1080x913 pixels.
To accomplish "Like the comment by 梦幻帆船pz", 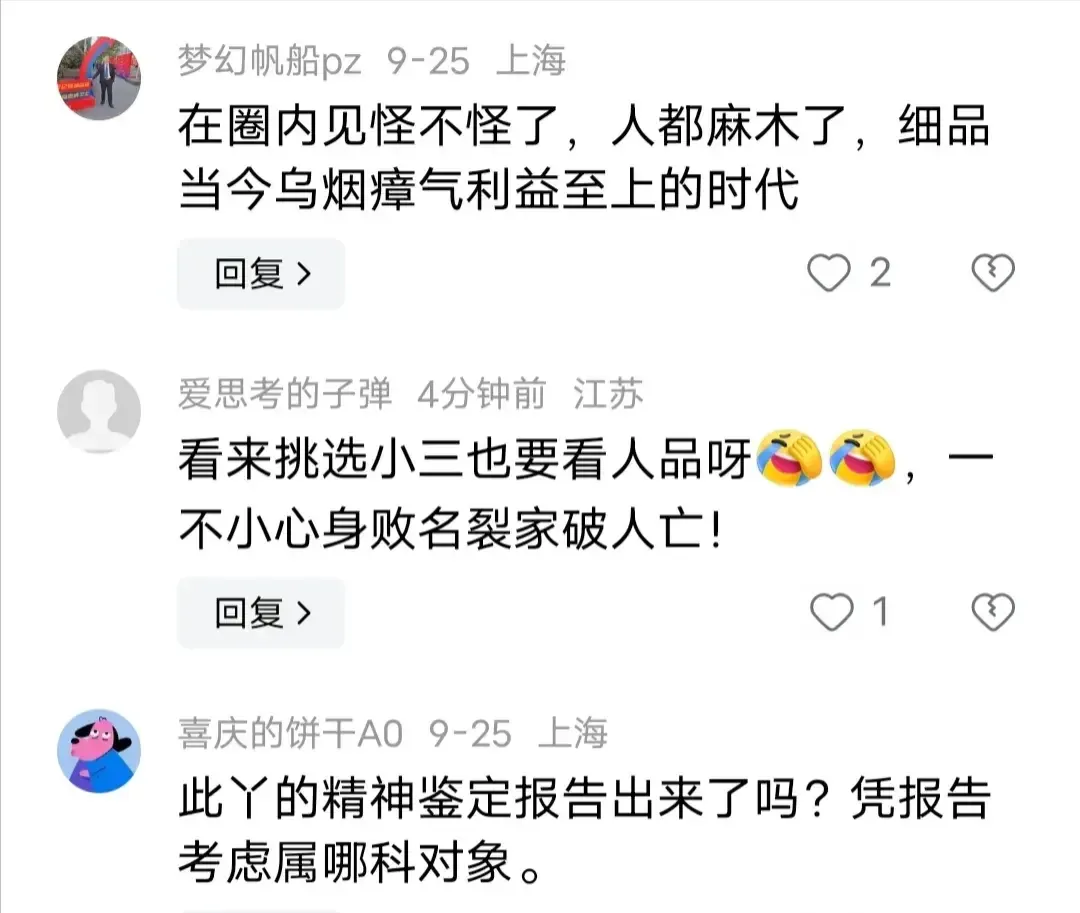I will (x=829, y=273).
